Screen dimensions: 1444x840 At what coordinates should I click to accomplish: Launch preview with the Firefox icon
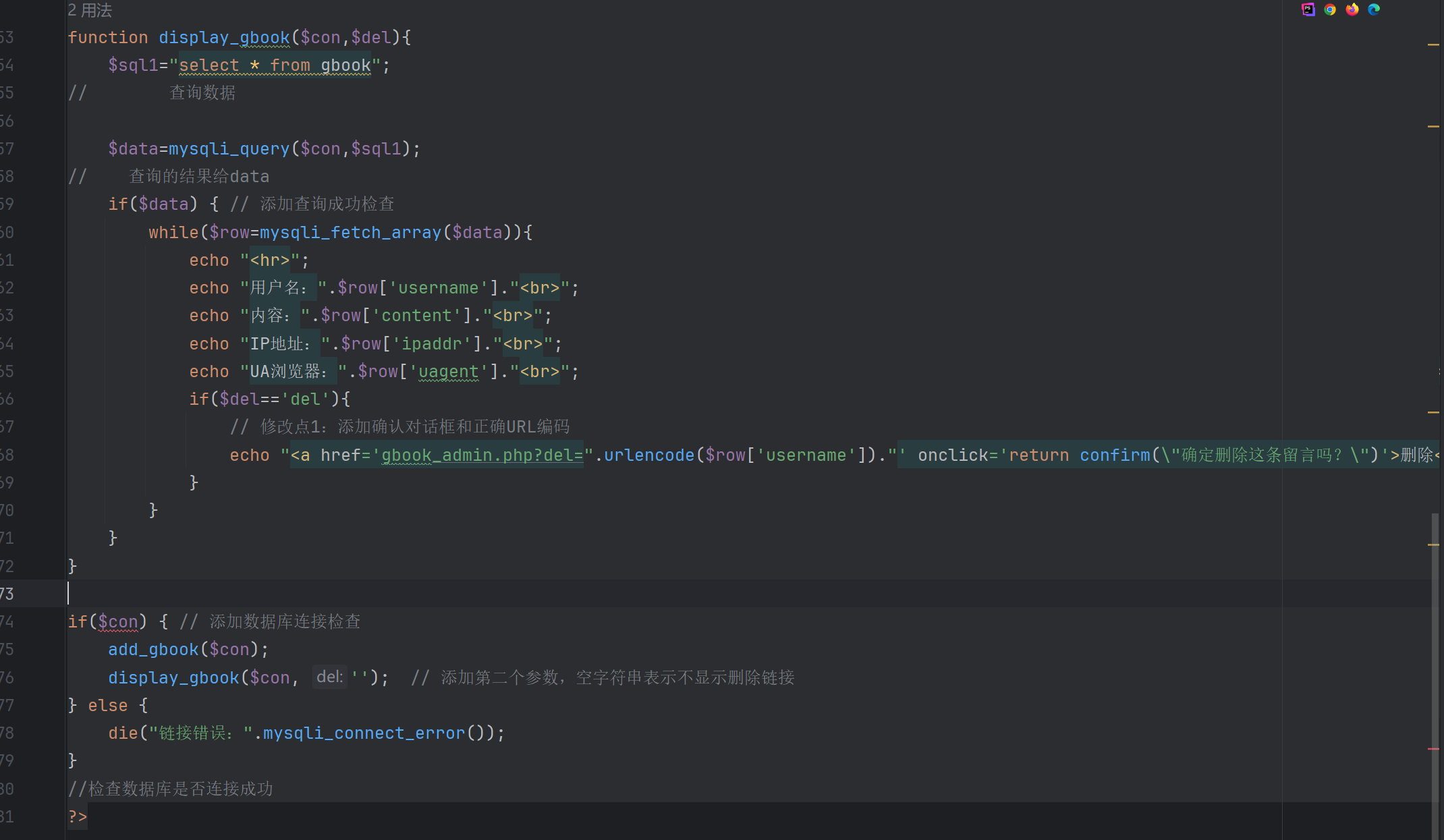pyautogui.click(x=1352, y=9)
